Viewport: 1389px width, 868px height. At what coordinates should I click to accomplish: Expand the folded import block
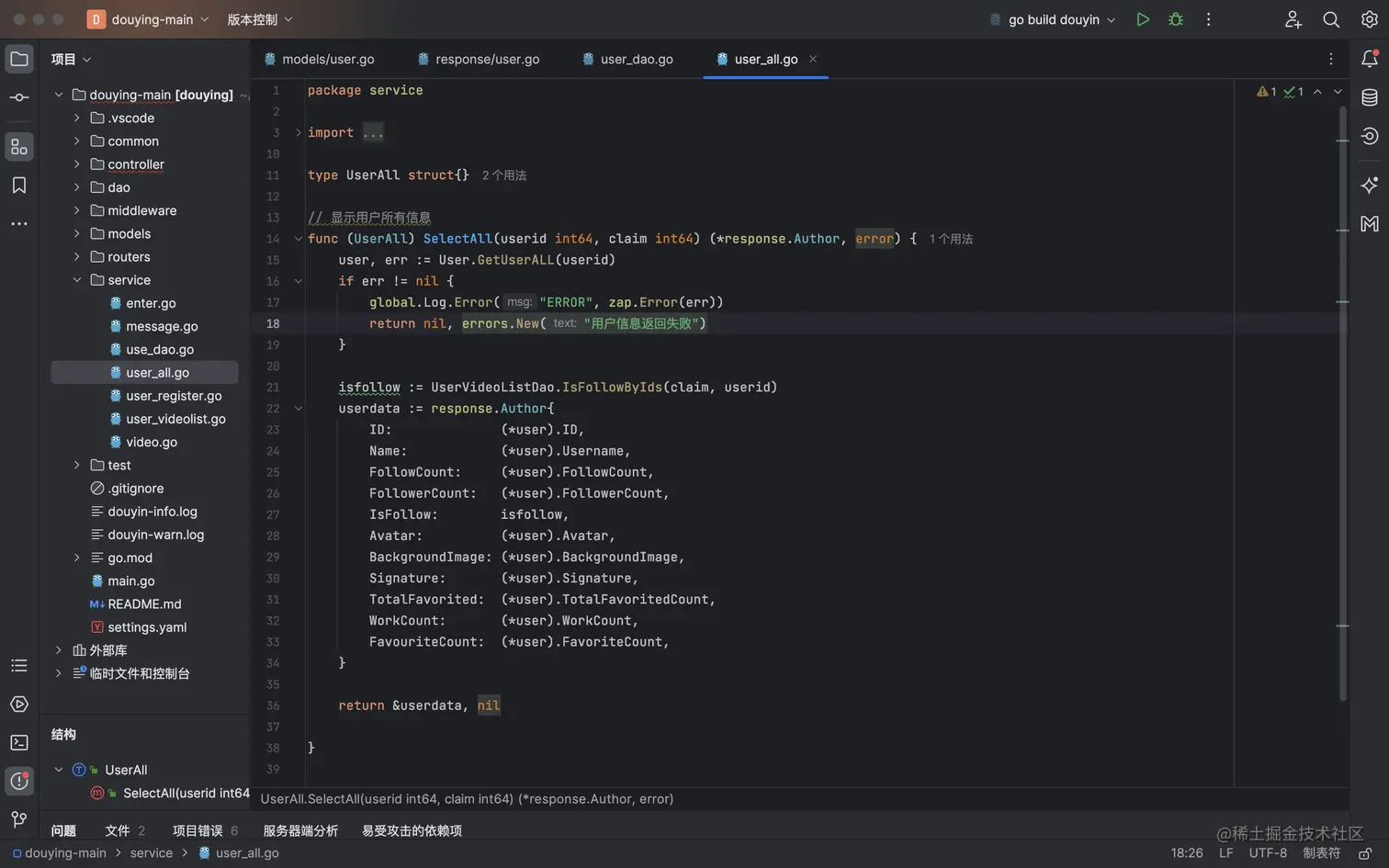click(x=299, y=133)
